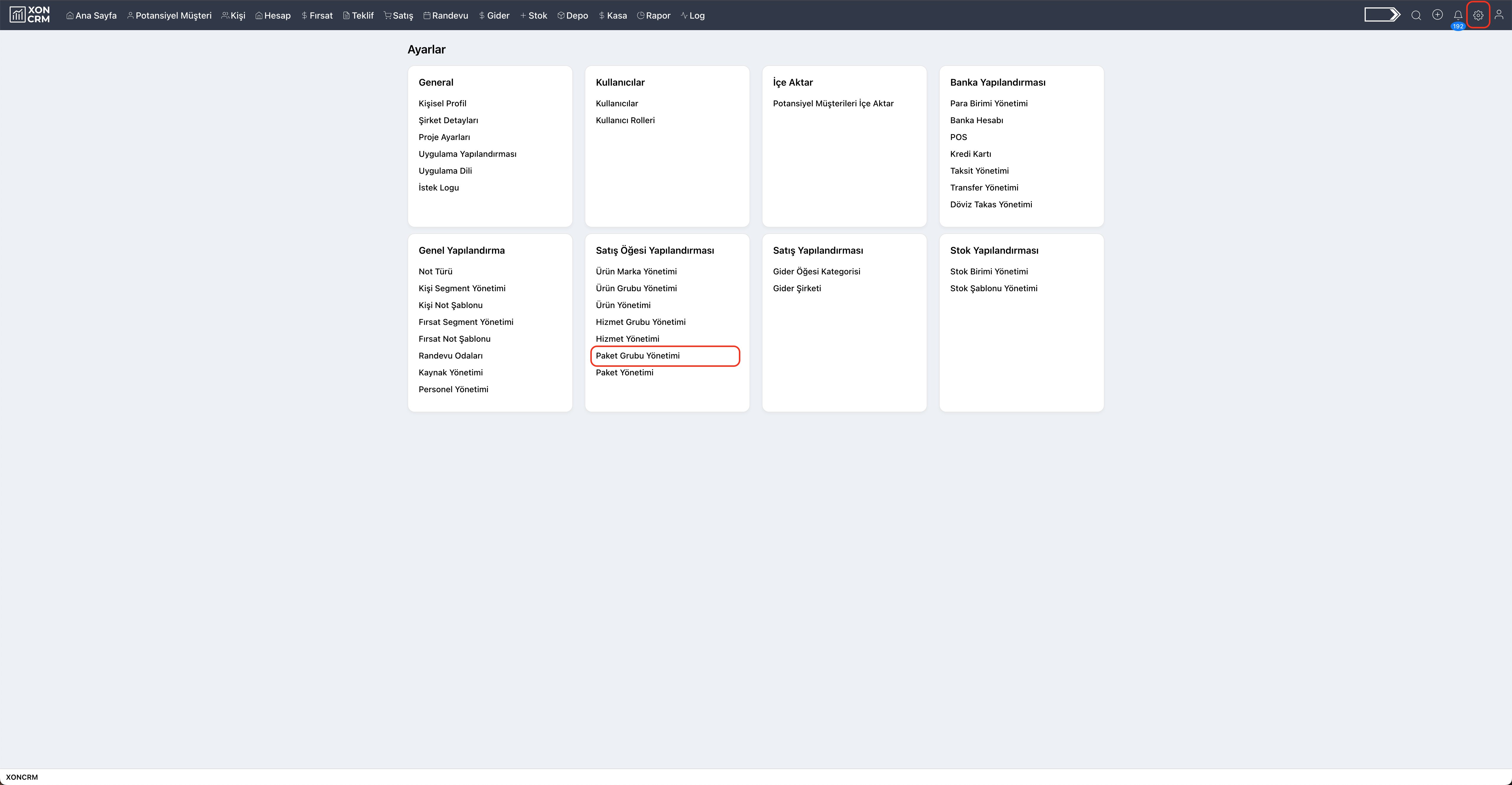The image size is (1512, 785).
Task: Open the Gider menu
Action: pyautogui.click(x=494, y=15)
